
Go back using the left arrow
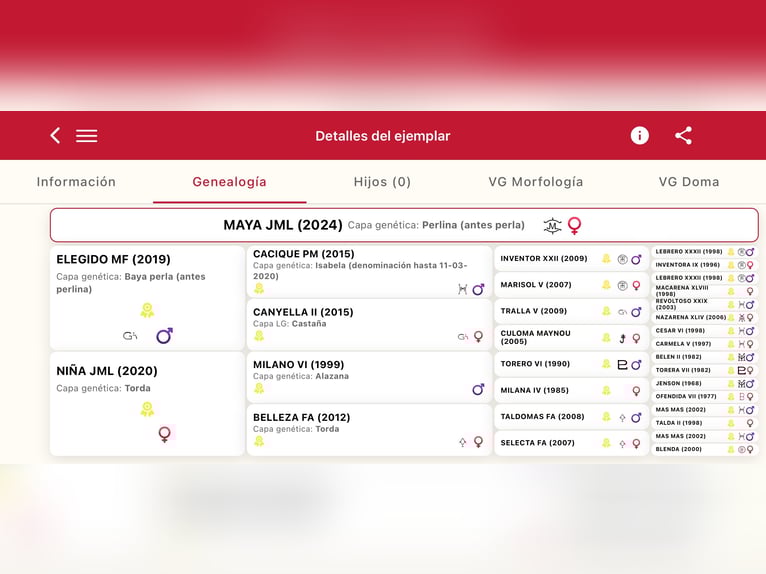point(55,136)
